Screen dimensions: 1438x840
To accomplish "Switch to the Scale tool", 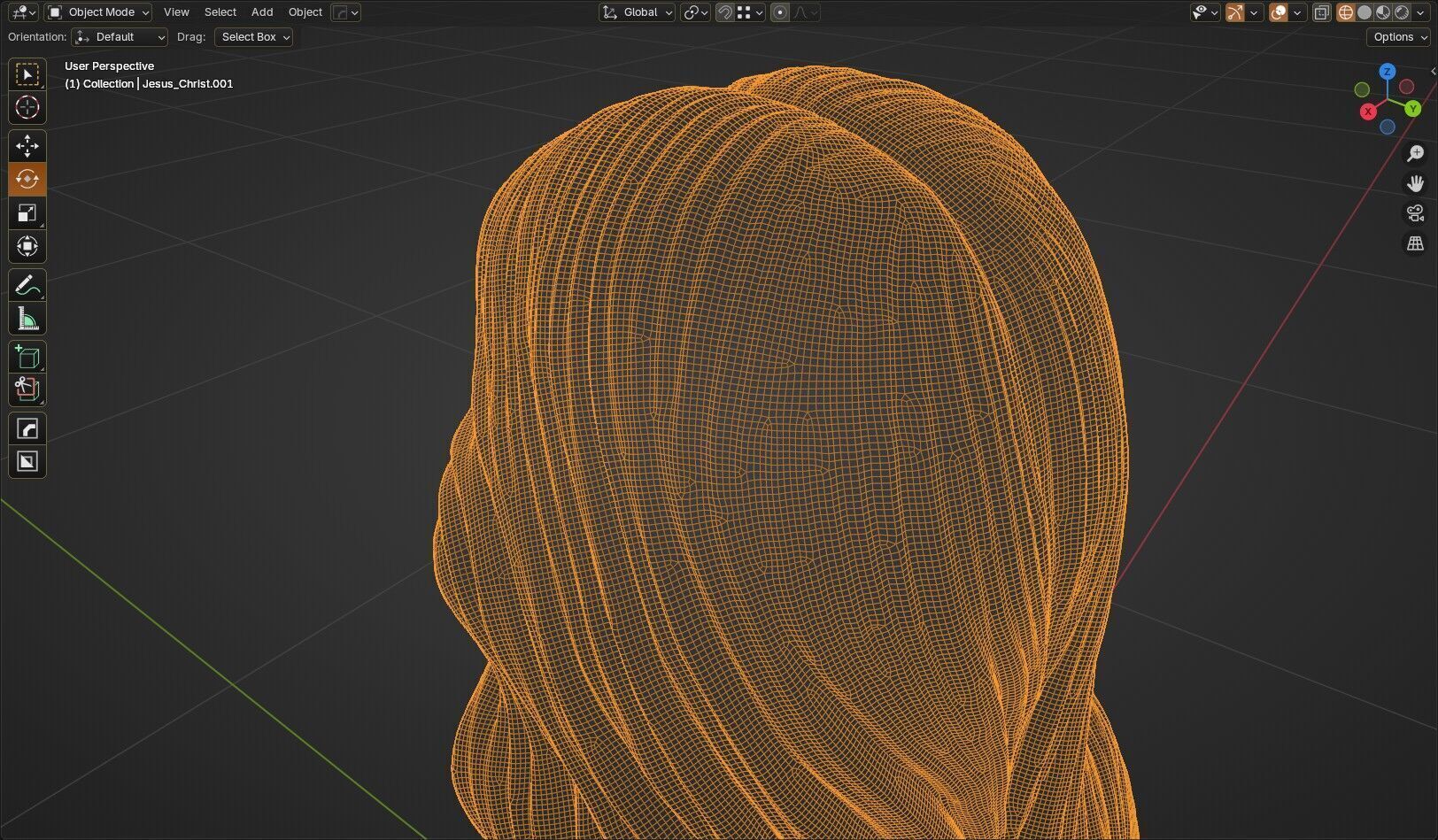I will tap(27, 213).
